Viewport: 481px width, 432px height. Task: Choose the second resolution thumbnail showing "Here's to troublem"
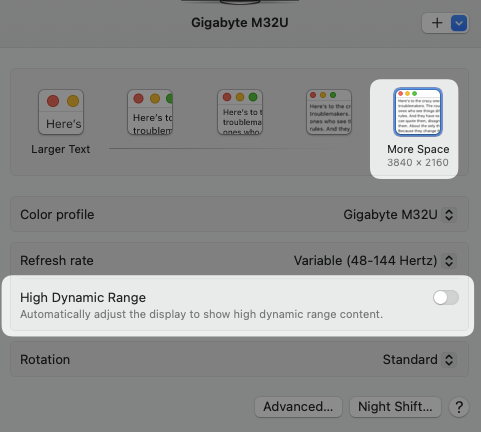(150, 112)
